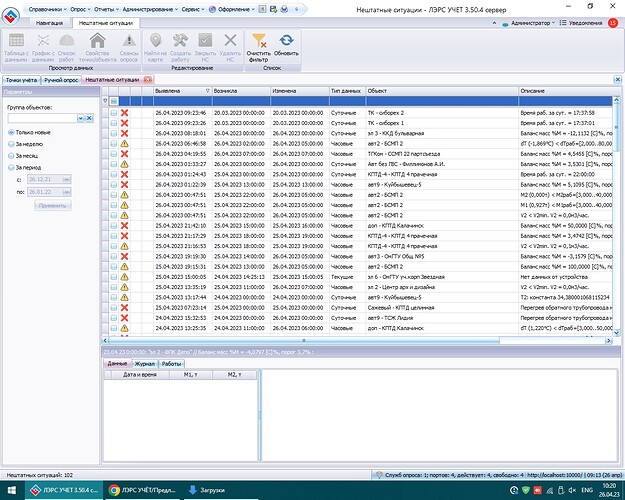Image resolution: width=625 pixels, height=500 pixels.
Task: Switch to the Ручной опрос tab
Action: [61, 80]
